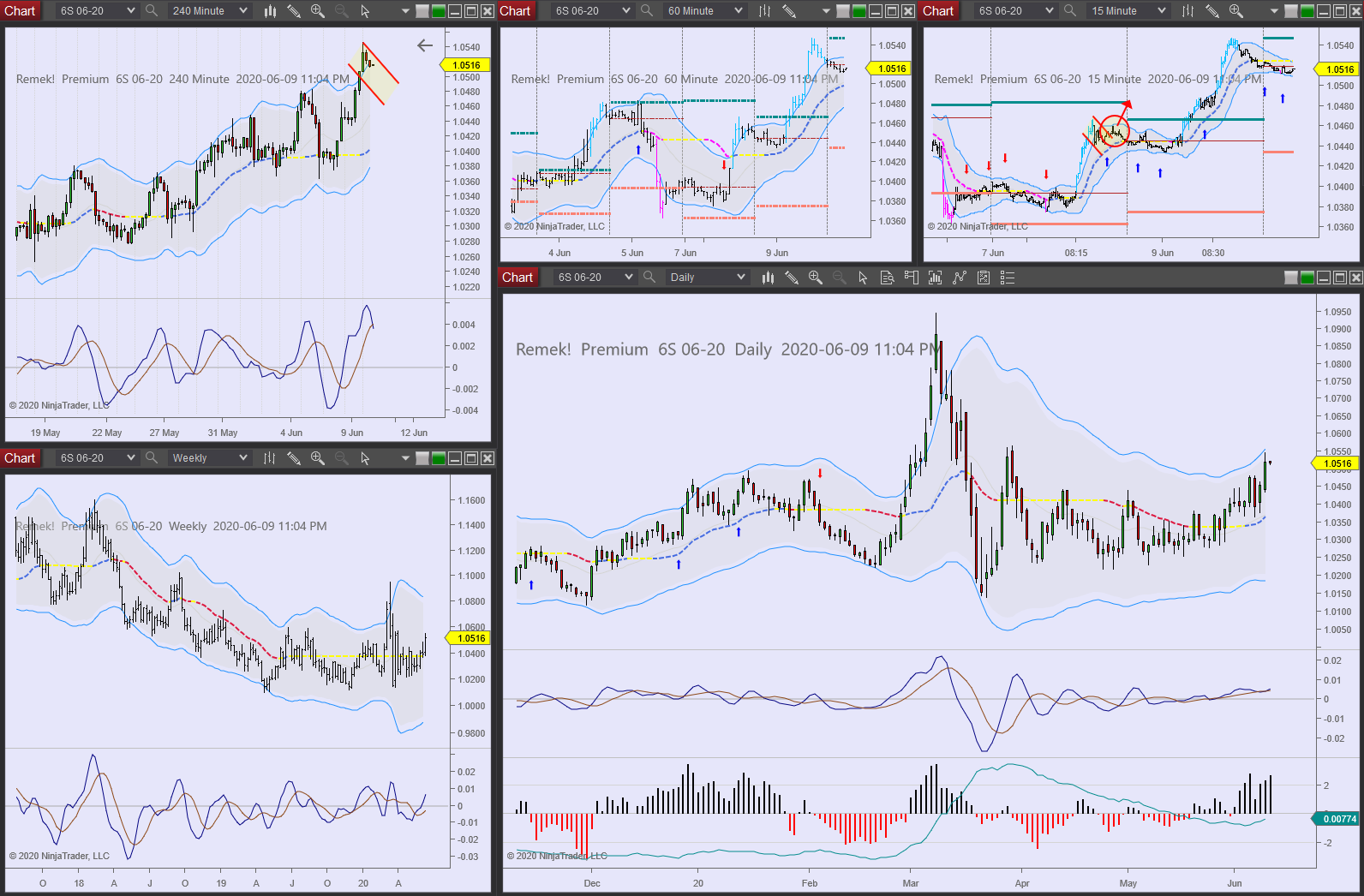Select the Chart tab of Weekly window

[x=20, y=458]
